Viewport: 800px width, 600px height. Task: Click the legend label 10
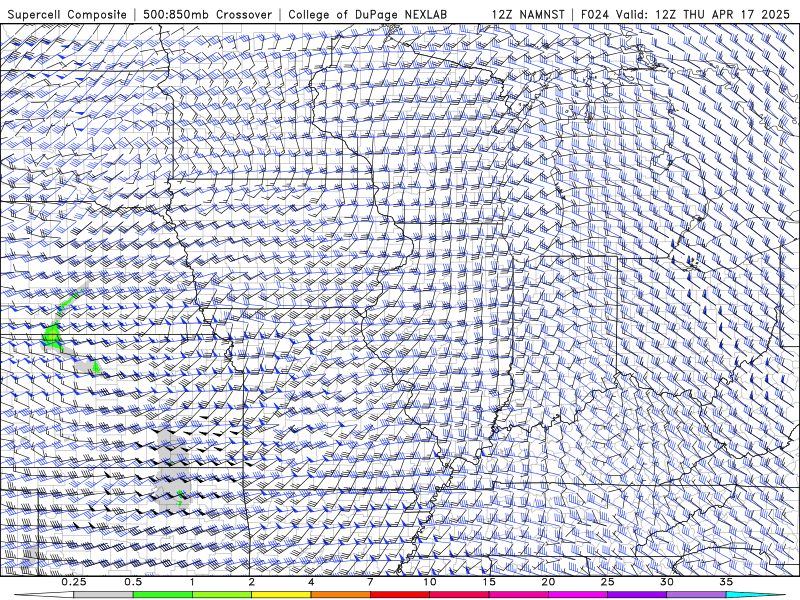click(x=430, y=582)
